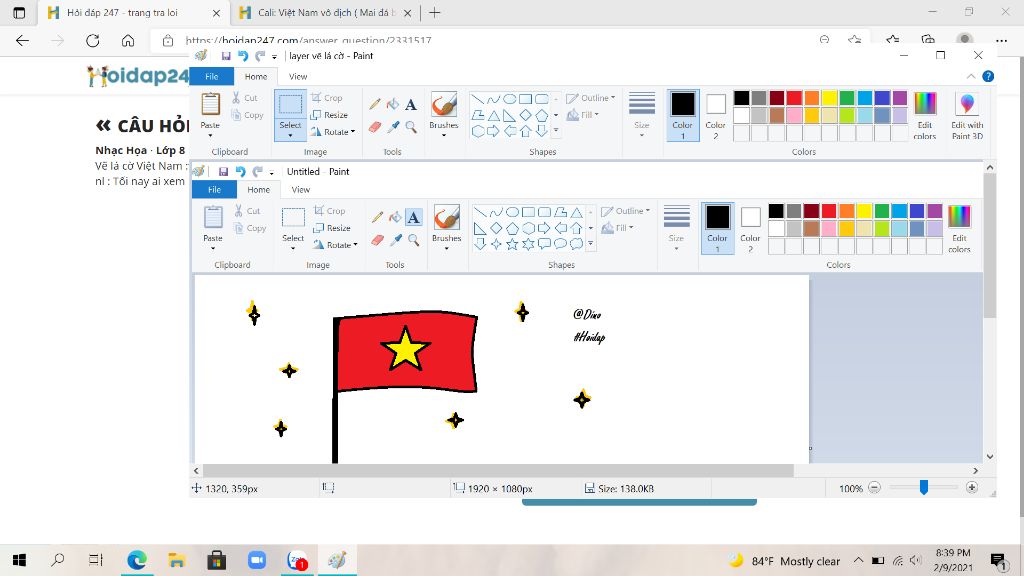This screenshot has width=1024, height=576.
Task: Click Undo arrow in Untitled Paint title bar
Action: (240, 172)
